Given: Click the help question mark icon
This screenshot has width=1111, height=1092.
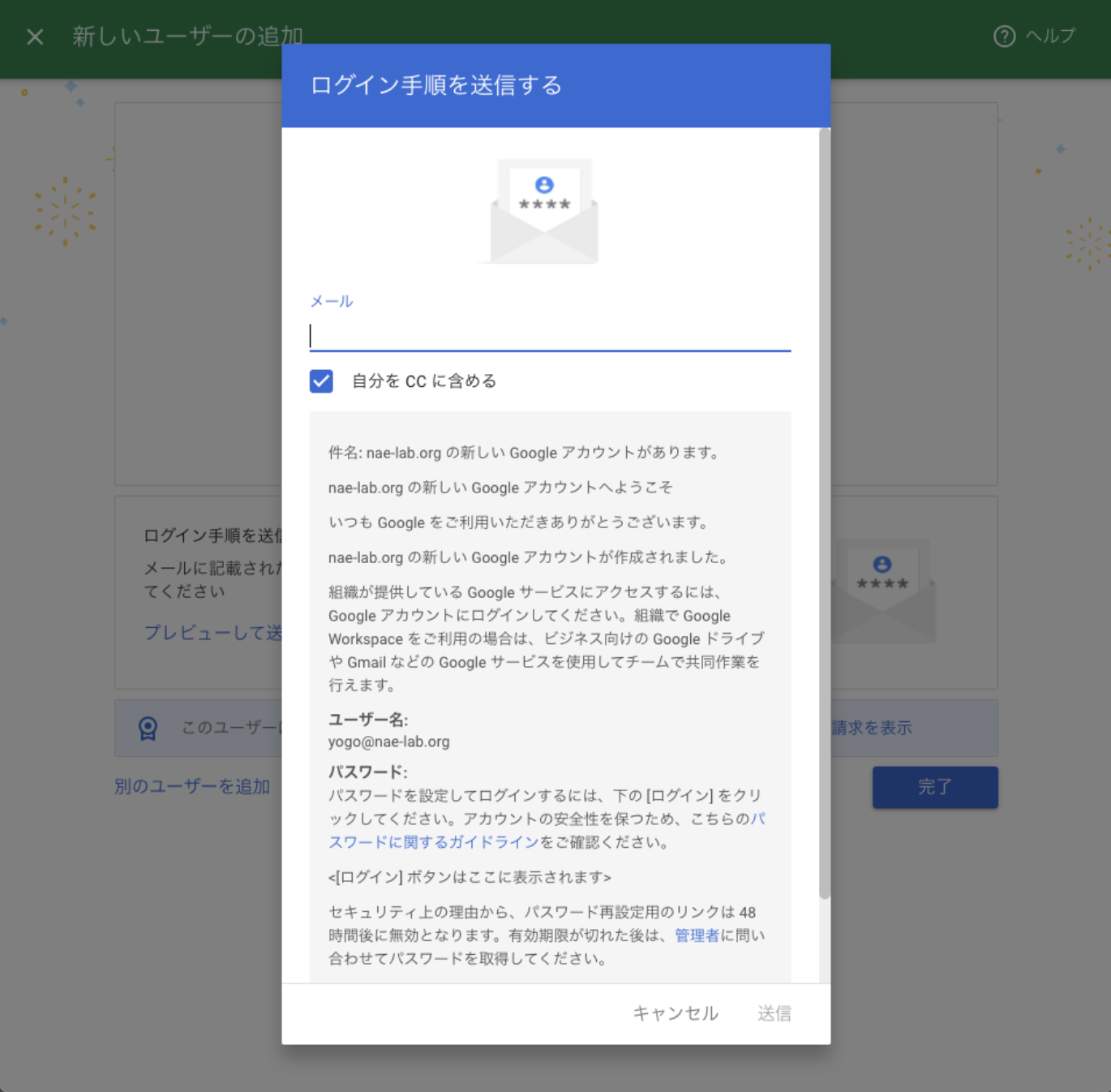Looking at the screenshot, I should pyautogui.click(x=1004, y=37).
